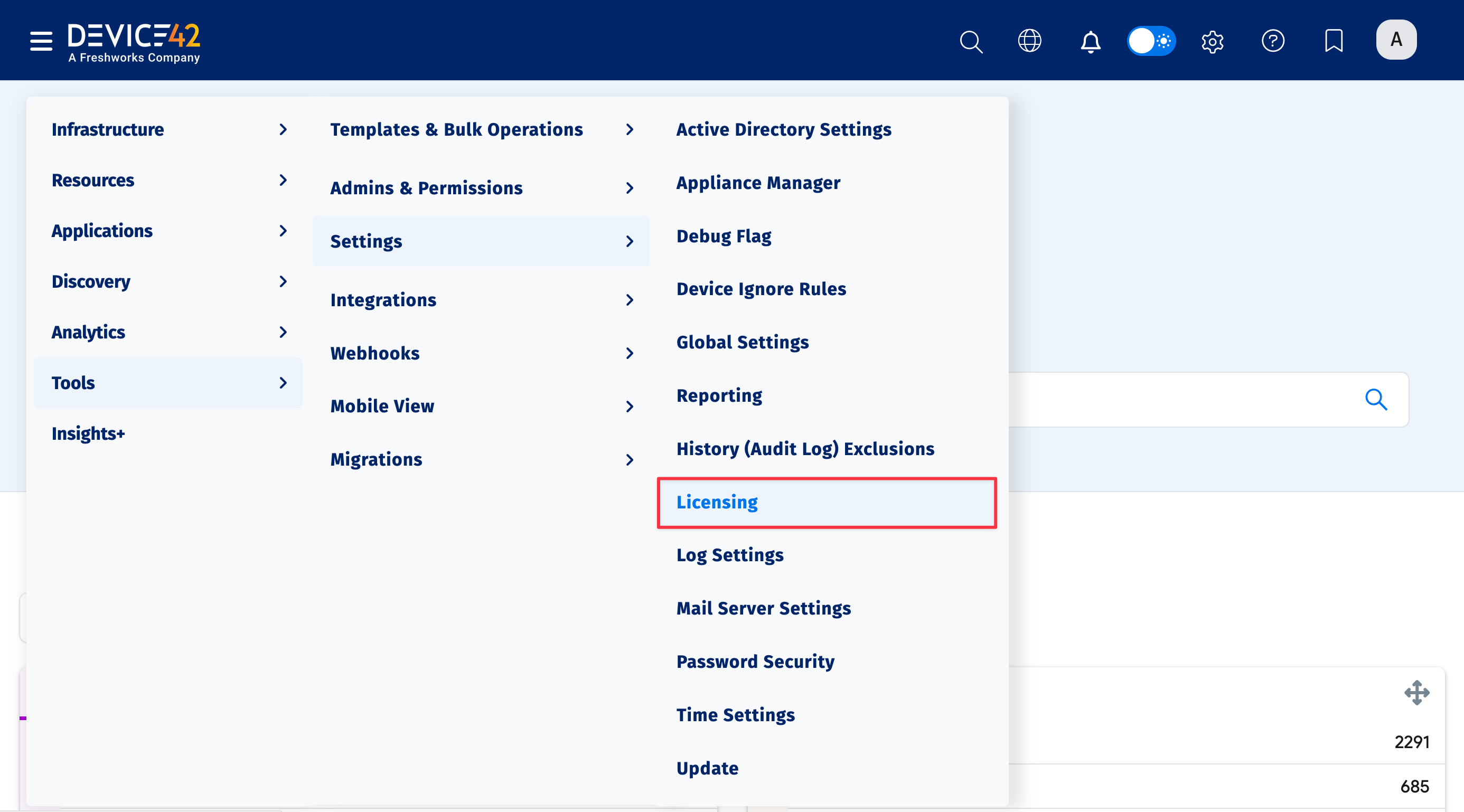Toggle dark mode switch in the navbar
Image resolution: width=1464 pixels, height=812 pixels.
1151,41
